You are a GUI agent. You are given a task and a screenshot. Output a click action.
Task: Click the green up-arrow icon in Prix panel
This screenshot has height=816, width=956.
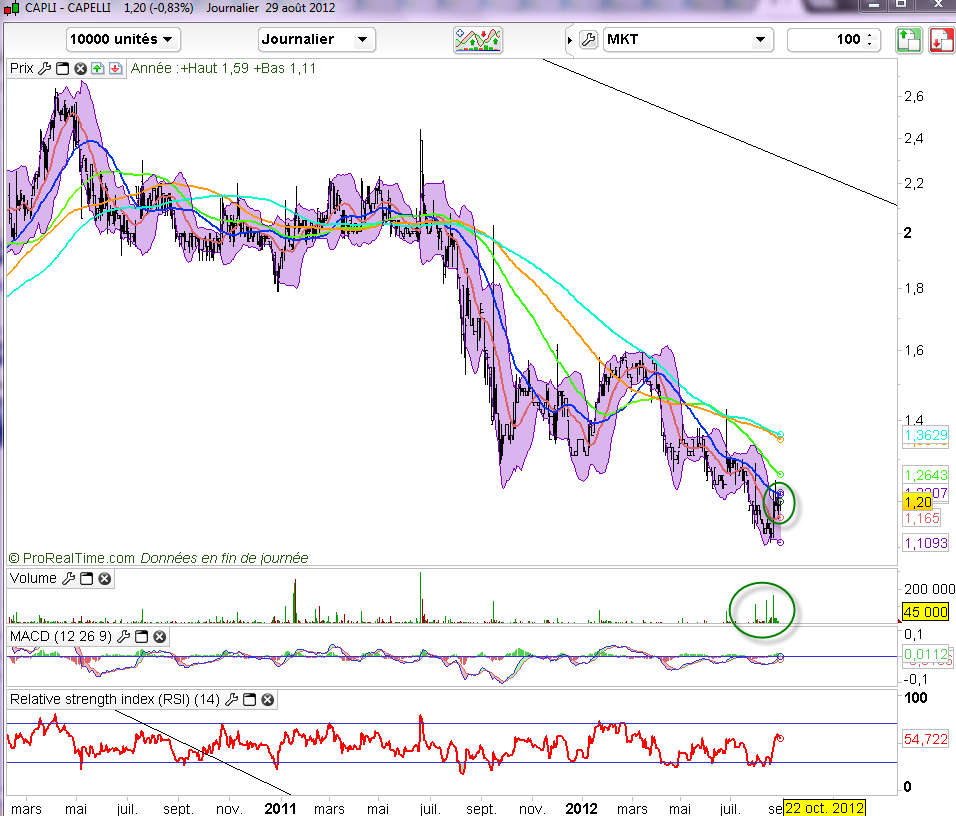point(97,69)
